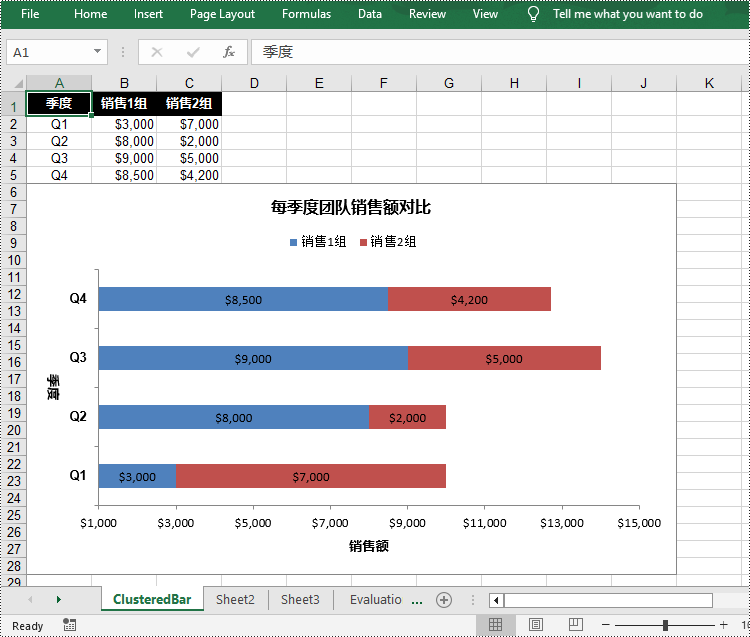Click Tell me what you want to do
Image resolution: width=750 pixels, height=637 pixels.
pos(628,14)
